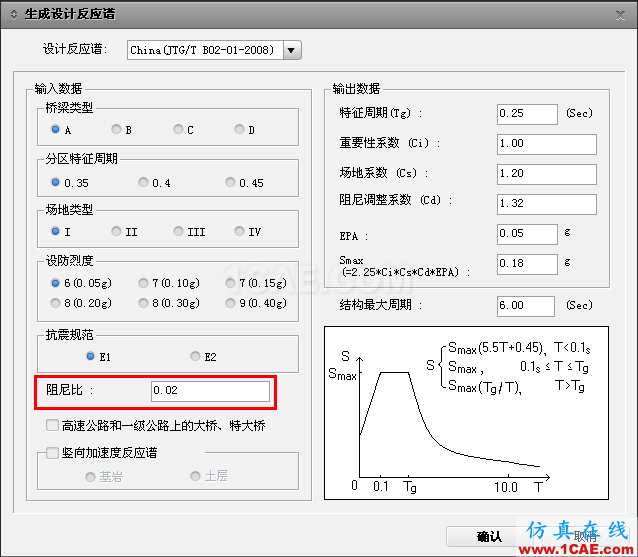Click the 重要性系数 (Ci) field

[x=547, y=144]
